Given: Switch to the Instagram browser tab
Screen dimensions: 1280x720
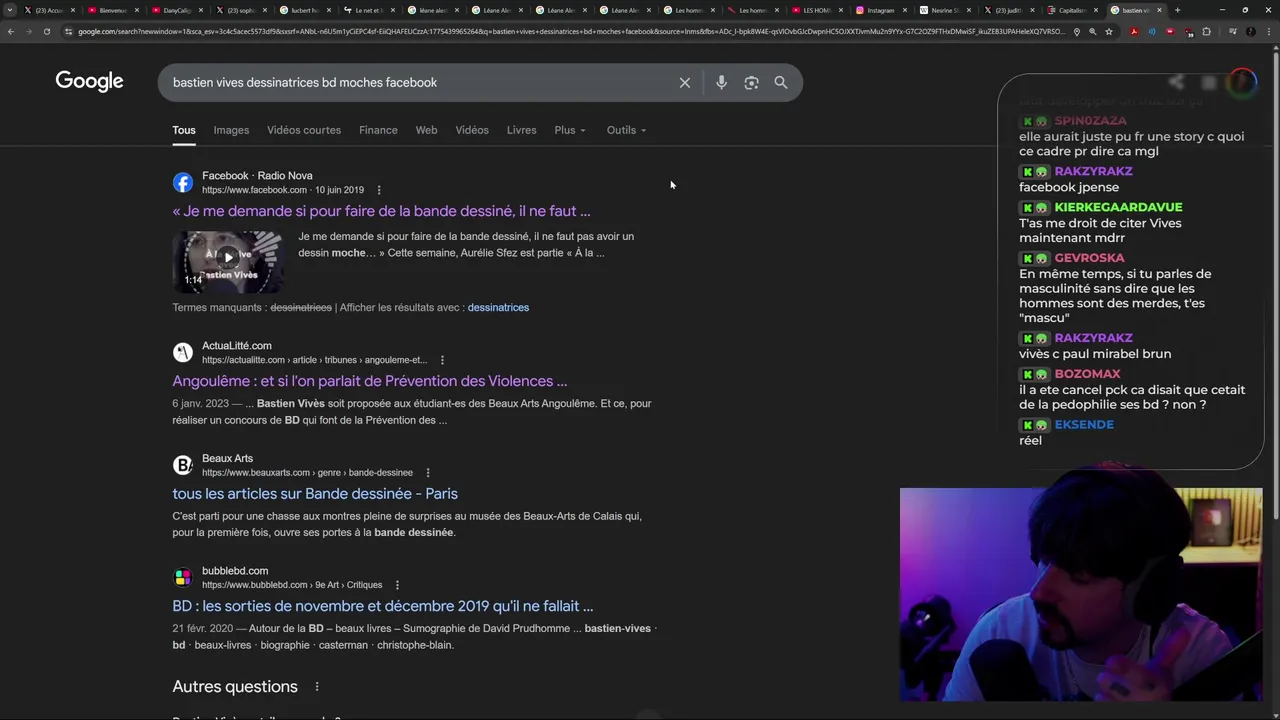Looking at the screenshot, I should tap(880, 10).
